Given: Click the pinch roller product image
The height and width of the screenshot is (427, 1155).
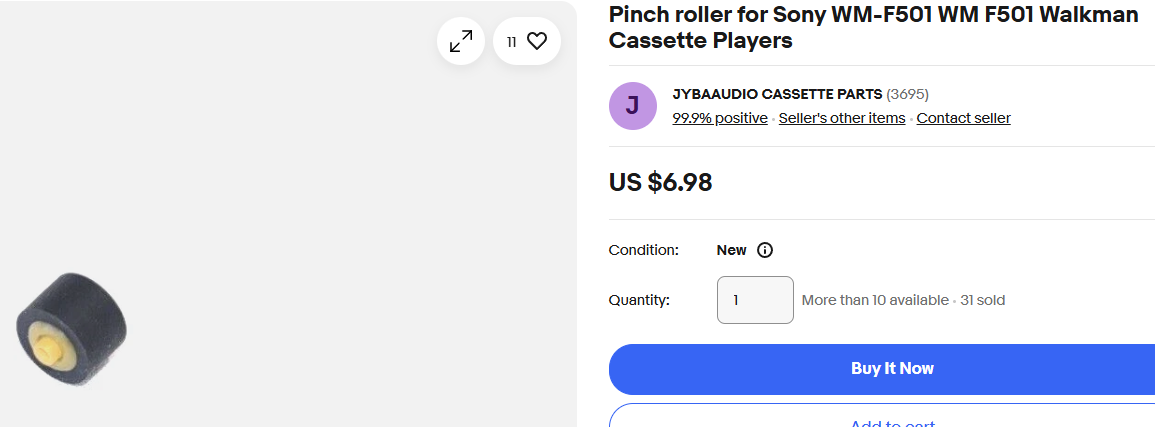Looking at the screenshot, I should pyautogui.click(x=72, y=329).
